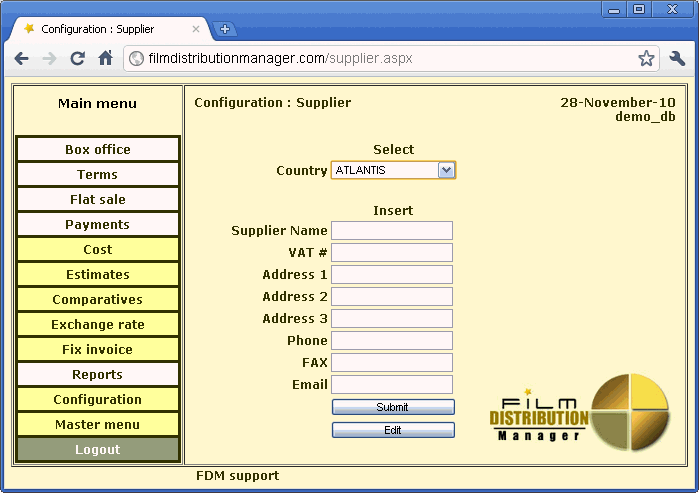This screenshot has width=699, height=493.
Task: Click the FDM support link
Action: (x=237, y=476)
